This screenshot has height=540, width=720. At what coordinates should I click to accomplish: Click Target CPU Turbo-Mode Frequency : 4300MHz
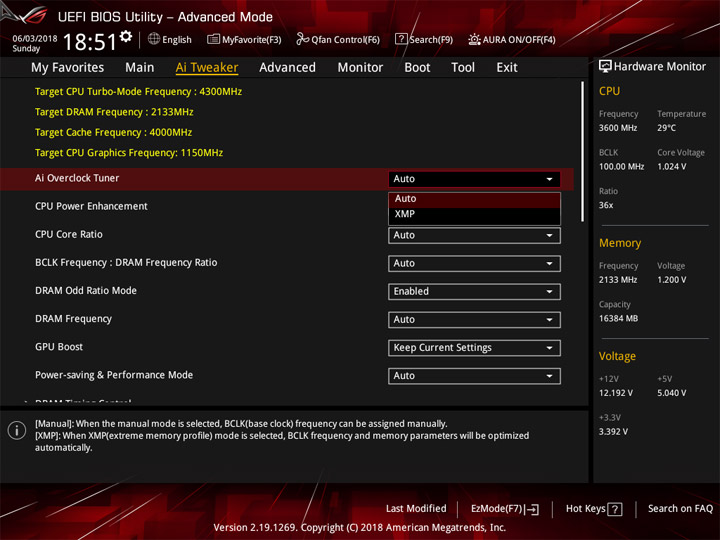point(138,92)
